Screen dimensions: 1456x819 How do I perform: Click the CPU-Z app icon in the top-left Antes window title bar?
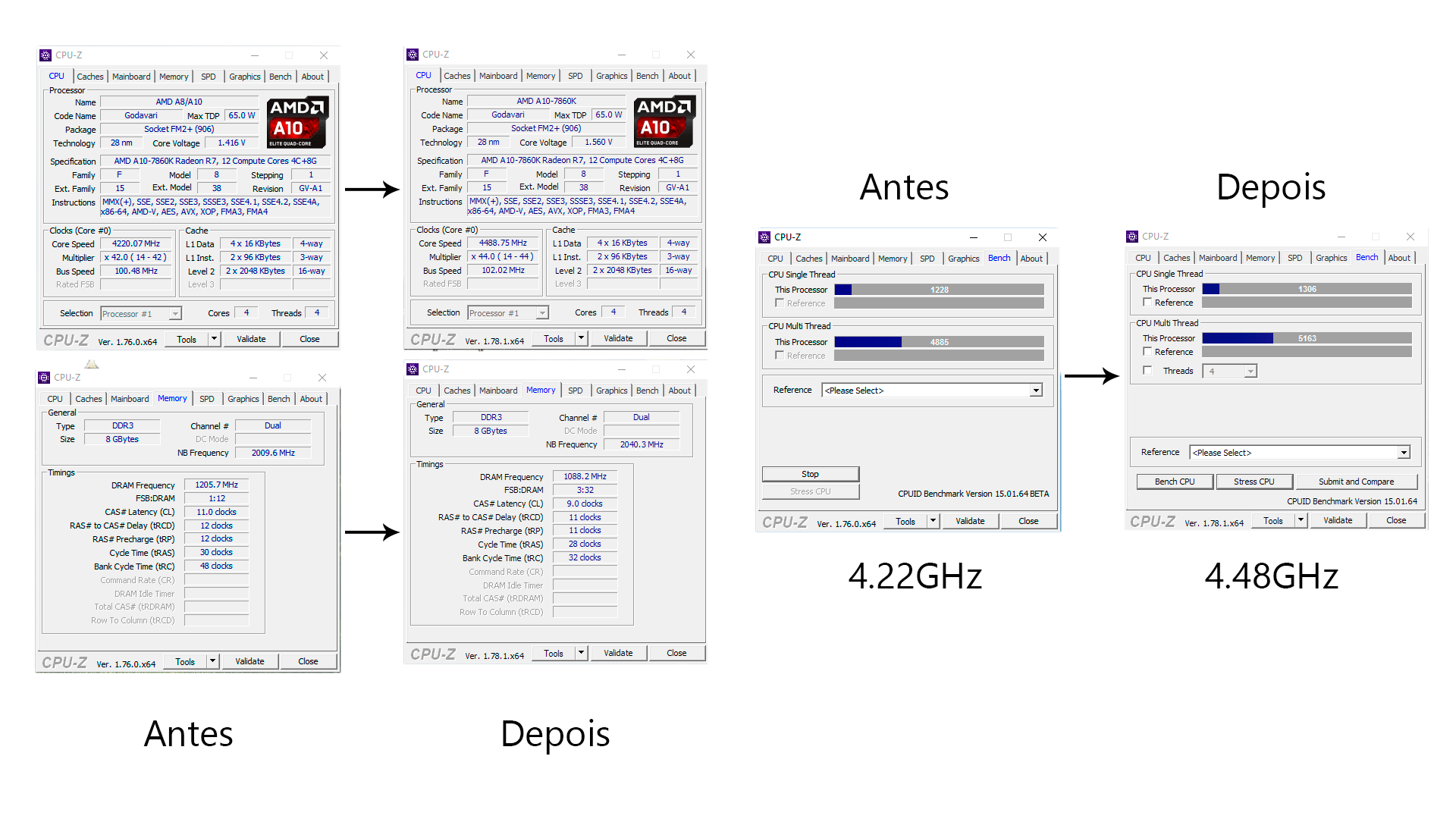[x=45, y=55]
